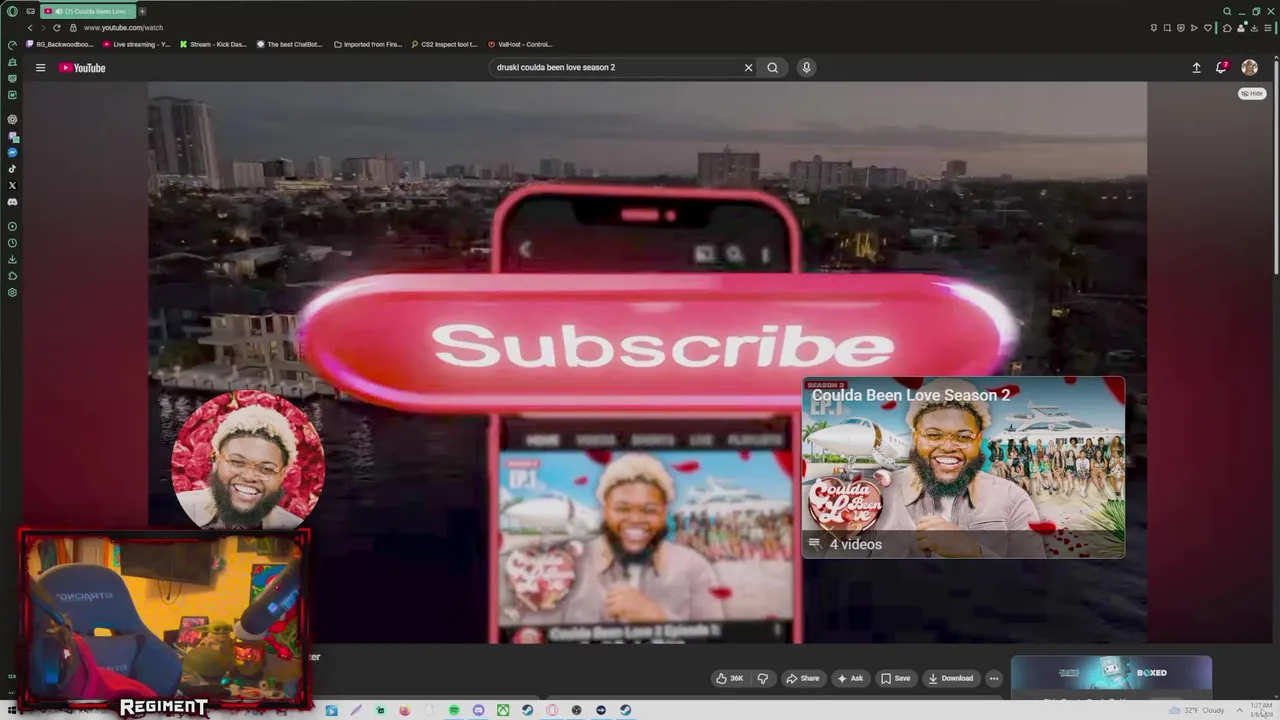Click the browser address bar URL
The height and width of the screenshot is (720, 1280).
[123, 28]
